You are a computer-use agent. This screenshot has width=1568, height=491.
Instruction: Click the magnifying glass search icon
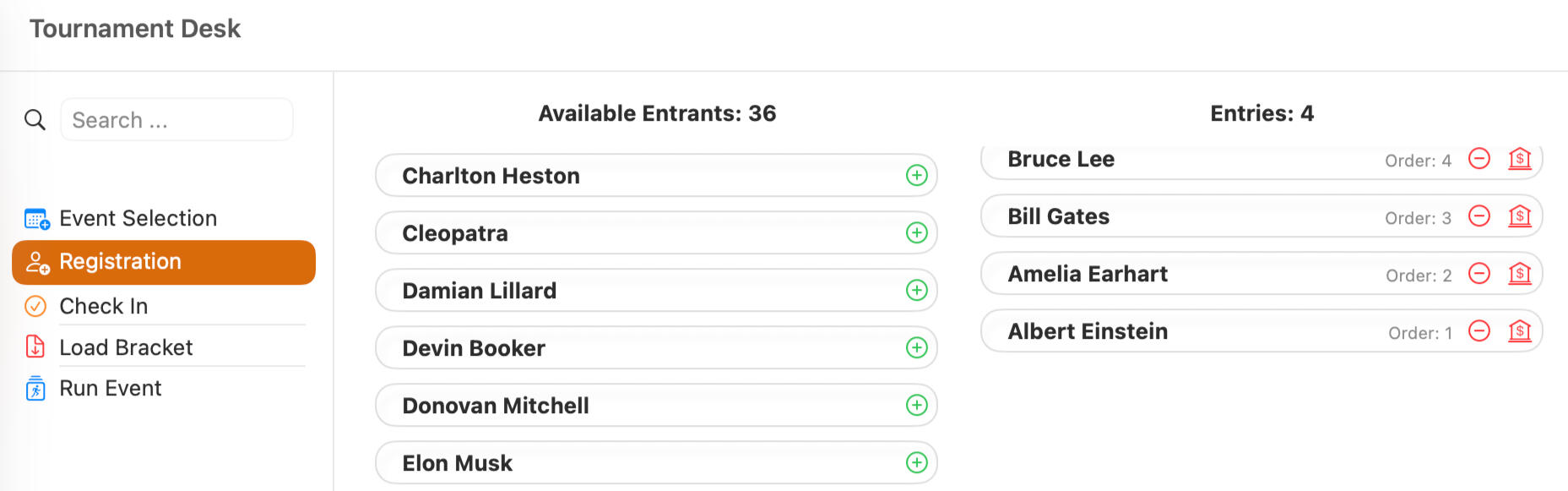[35, 120]
